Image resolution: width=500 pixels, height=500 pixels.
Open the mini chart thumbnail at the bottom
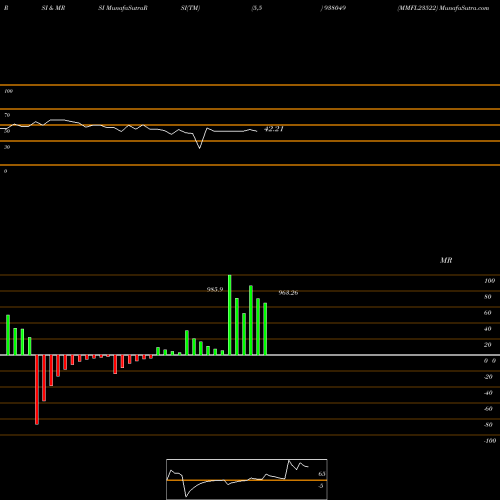pyautogui.click(x=247, y=479)
